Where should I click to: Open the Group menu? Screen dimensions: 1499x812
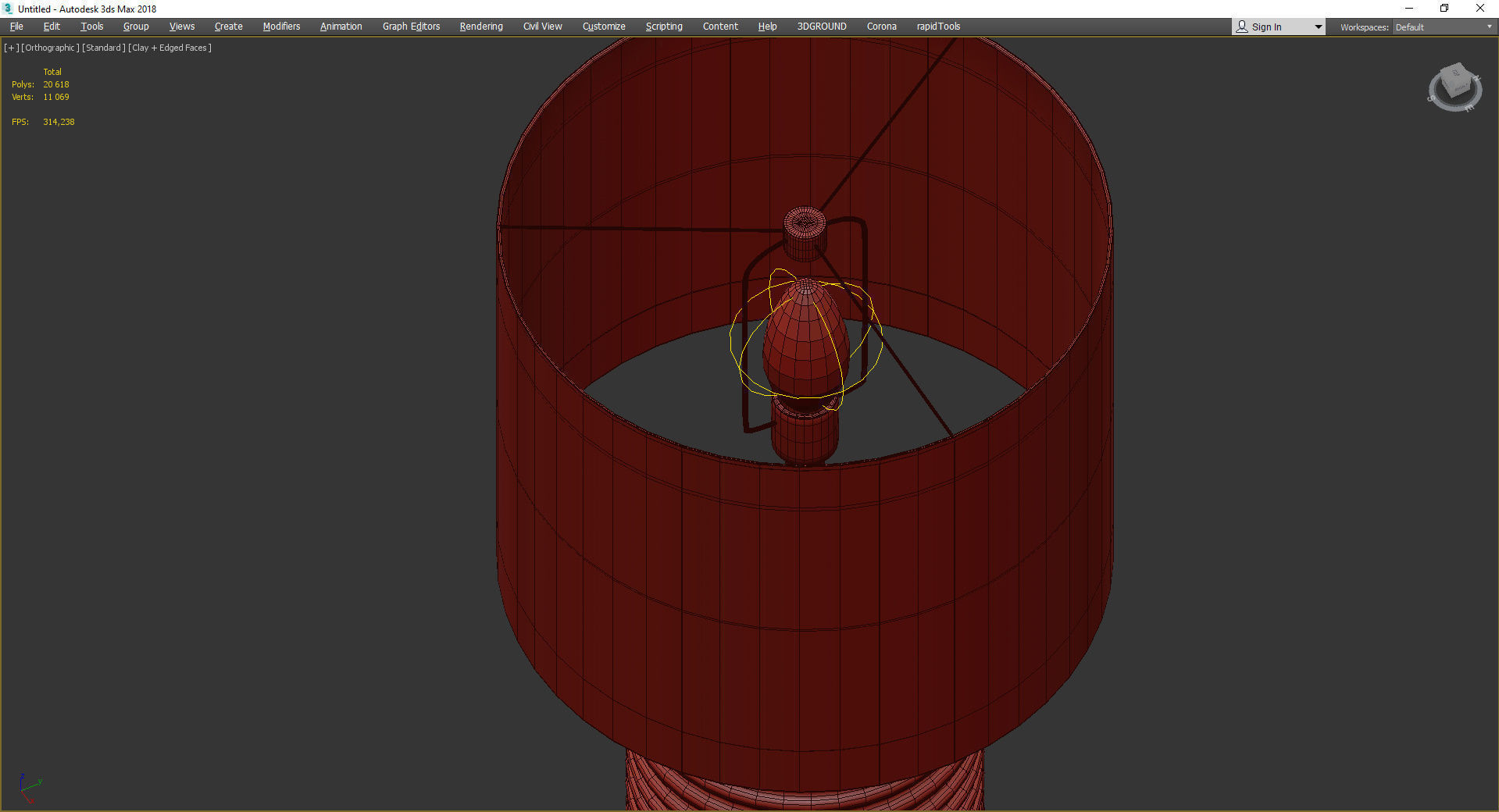(x=136, y=27)
